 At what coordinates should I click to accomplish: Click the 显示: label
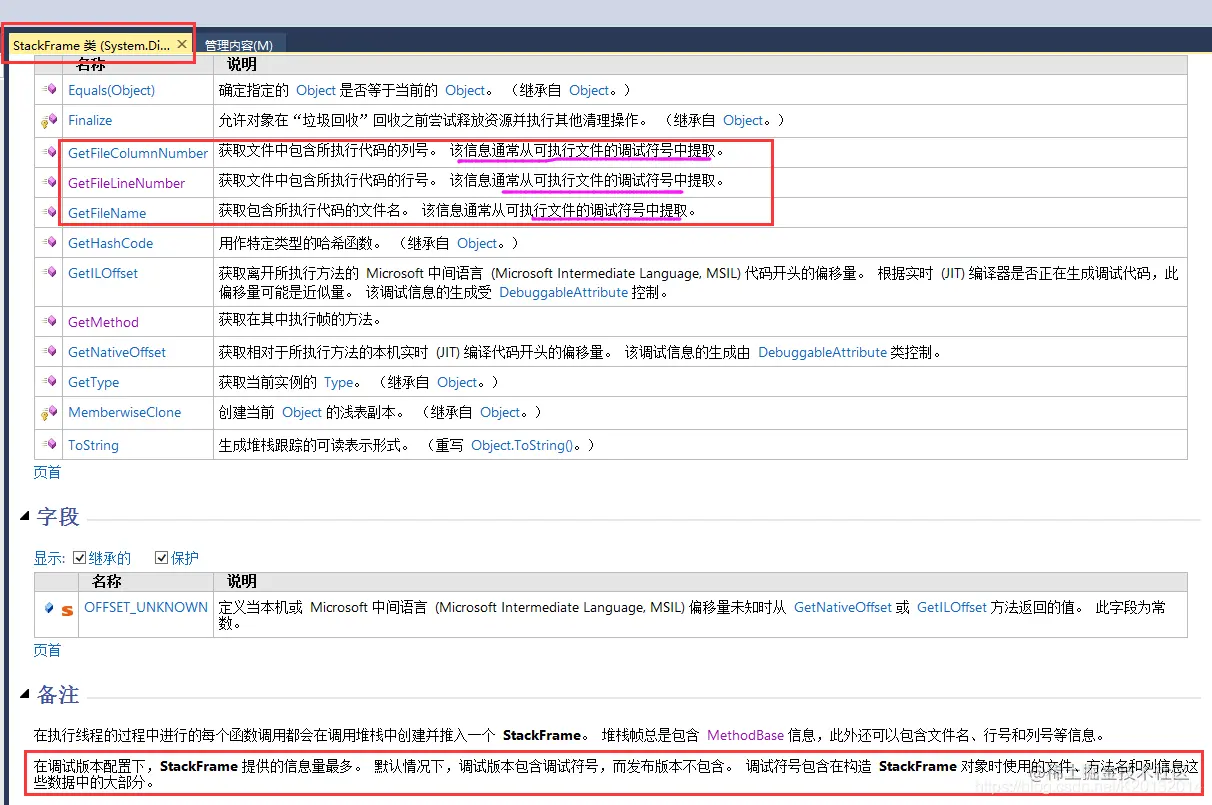point(50,558)
